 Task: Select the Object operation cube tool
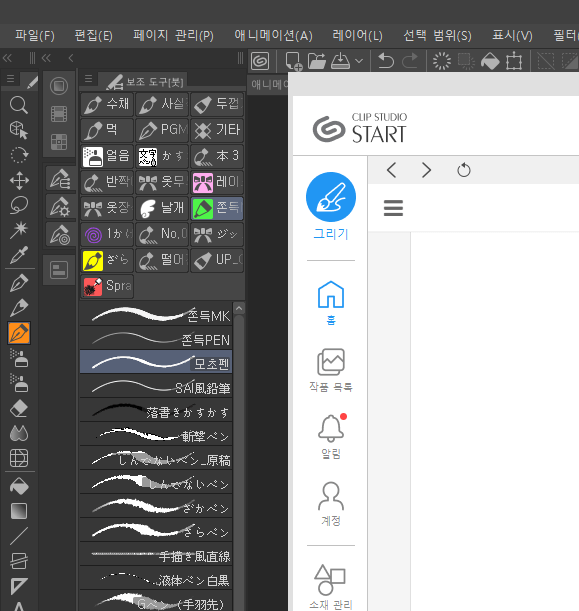[x=19, y=130]
